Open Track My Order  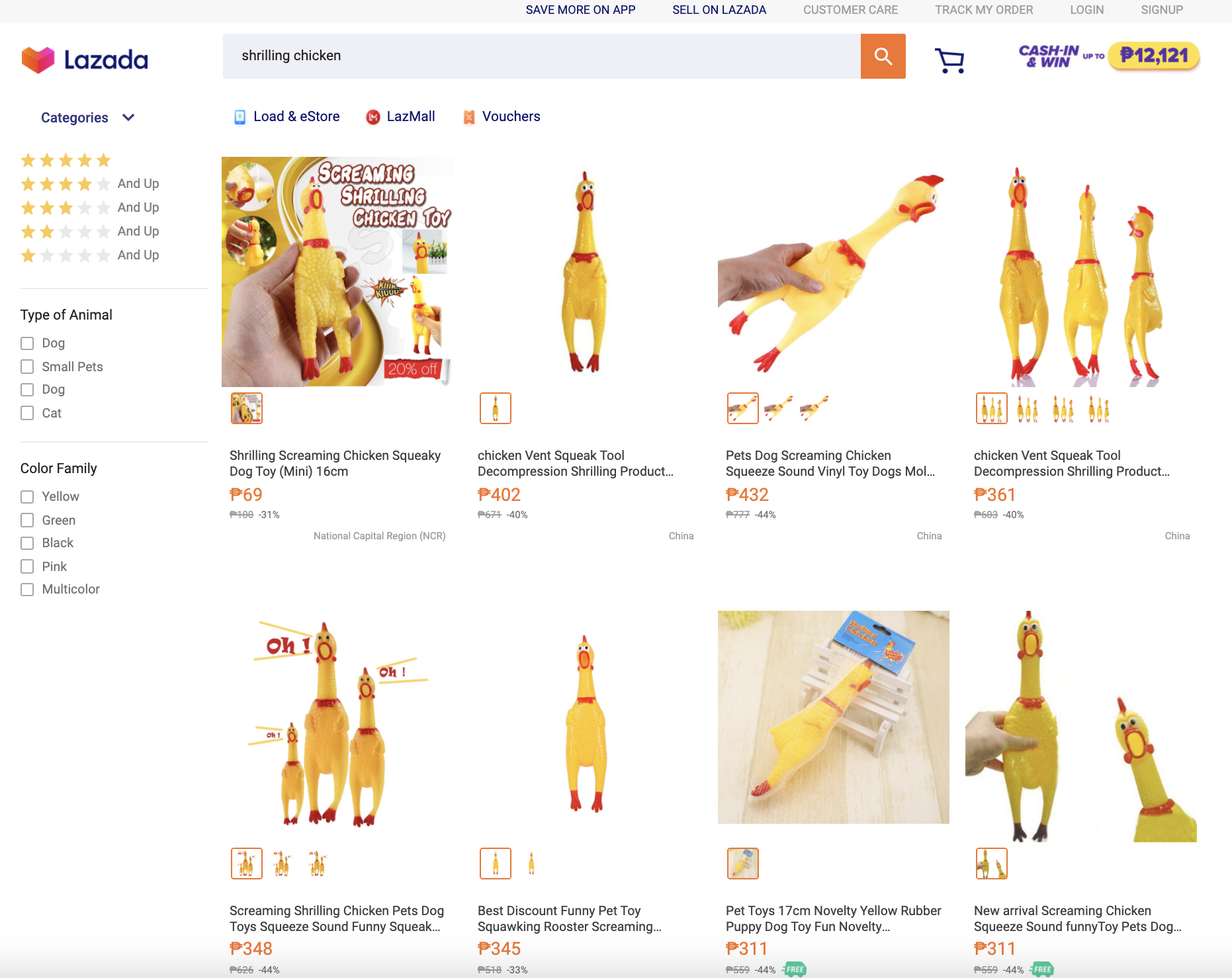tap(984, 10)
